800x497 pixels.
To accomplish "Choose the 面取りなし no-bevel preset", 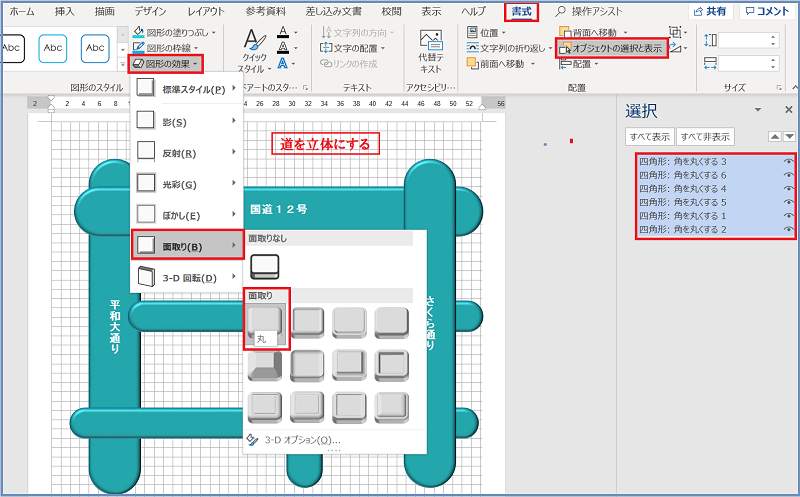I will 264,267.
